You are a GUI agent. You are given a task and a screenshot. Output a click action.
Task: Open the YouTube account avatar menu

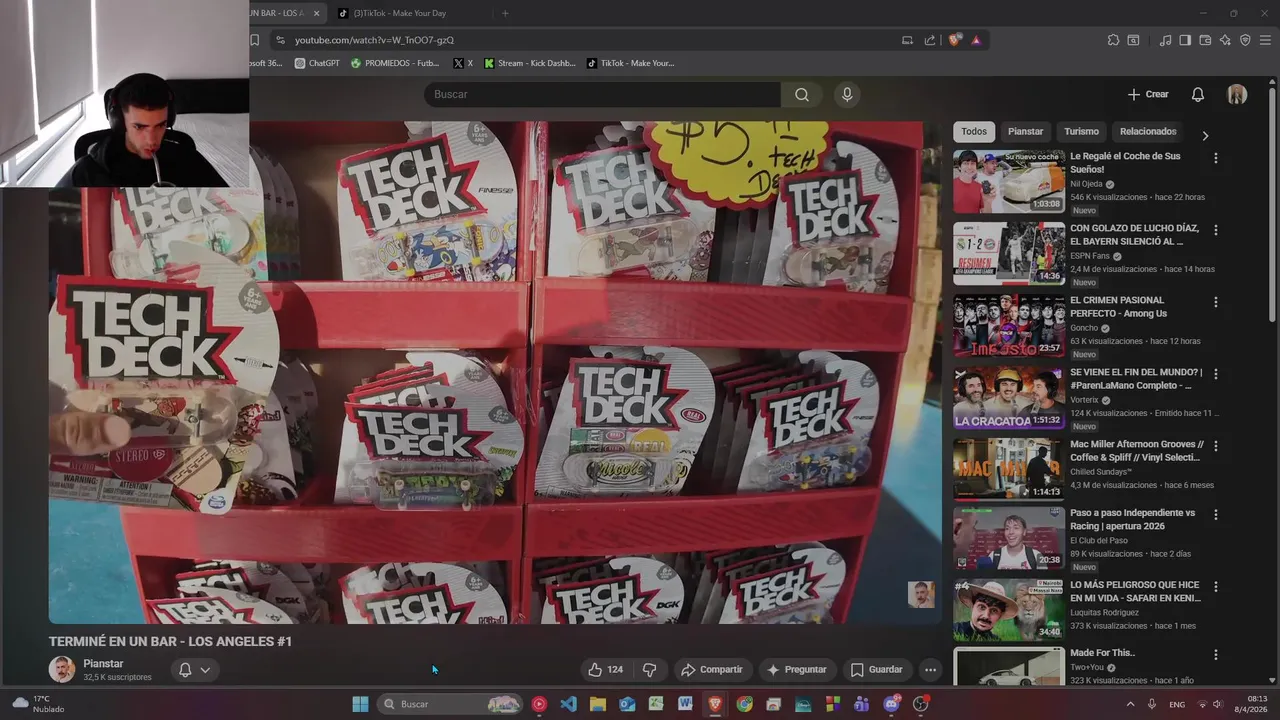[1237, 94]
